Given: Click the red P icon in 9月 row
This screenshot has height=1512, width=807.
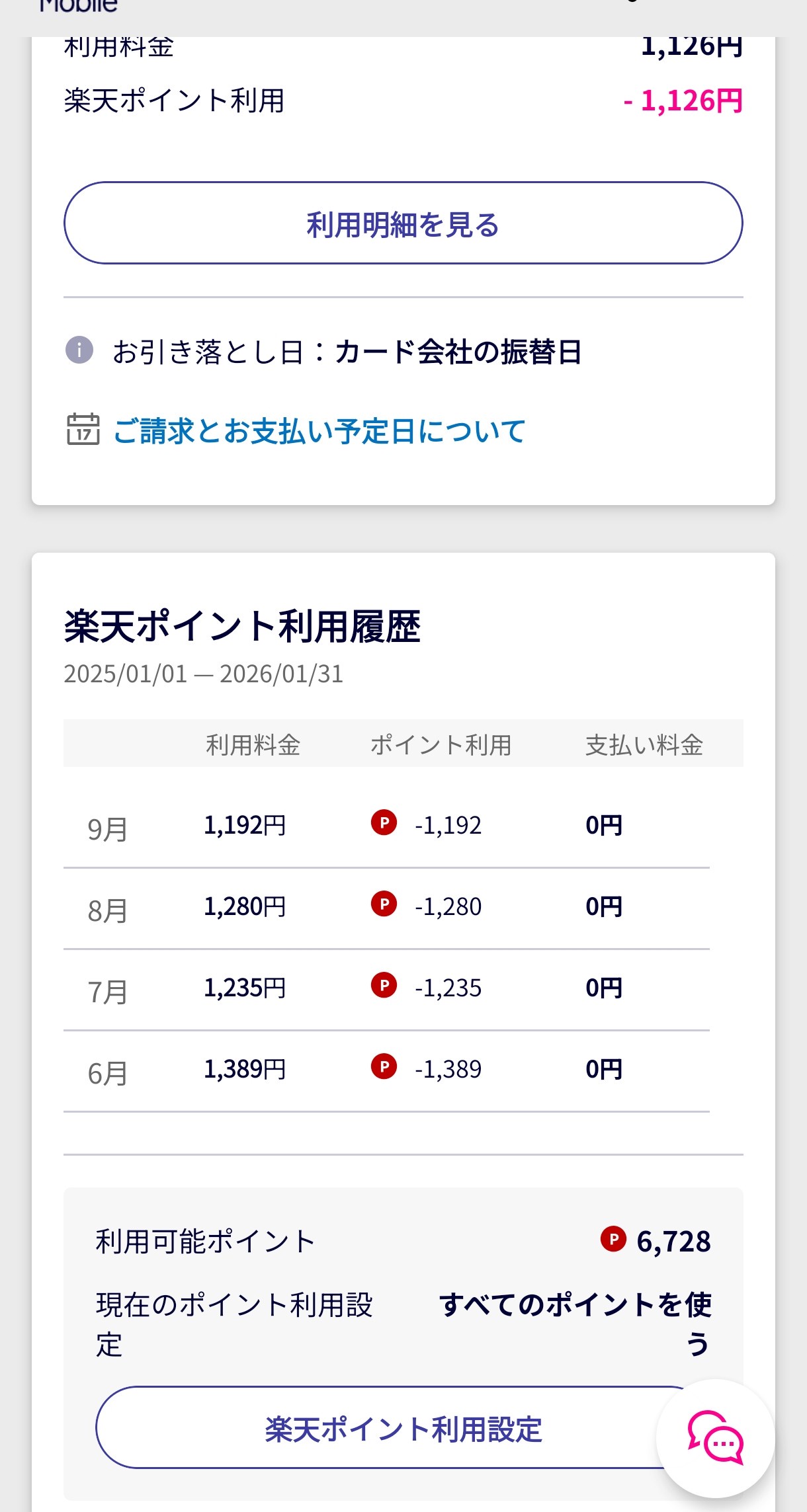Looking at the screenshot, I should [x=384, y=822].
